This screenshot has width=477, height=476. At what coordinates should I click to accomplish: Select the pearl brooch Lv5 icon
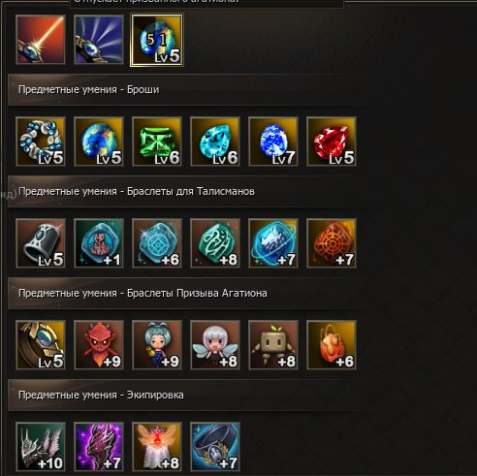point(40,141)
